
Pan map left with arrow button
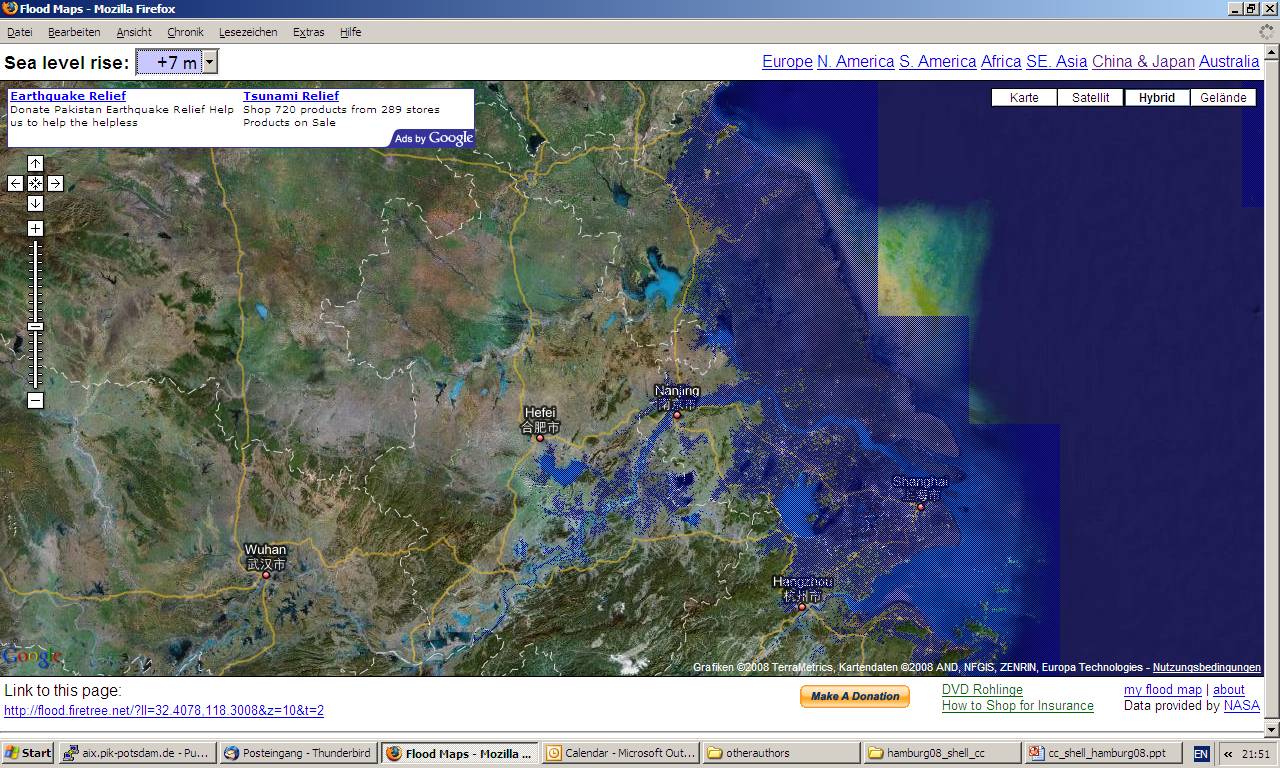coord(15,183)
